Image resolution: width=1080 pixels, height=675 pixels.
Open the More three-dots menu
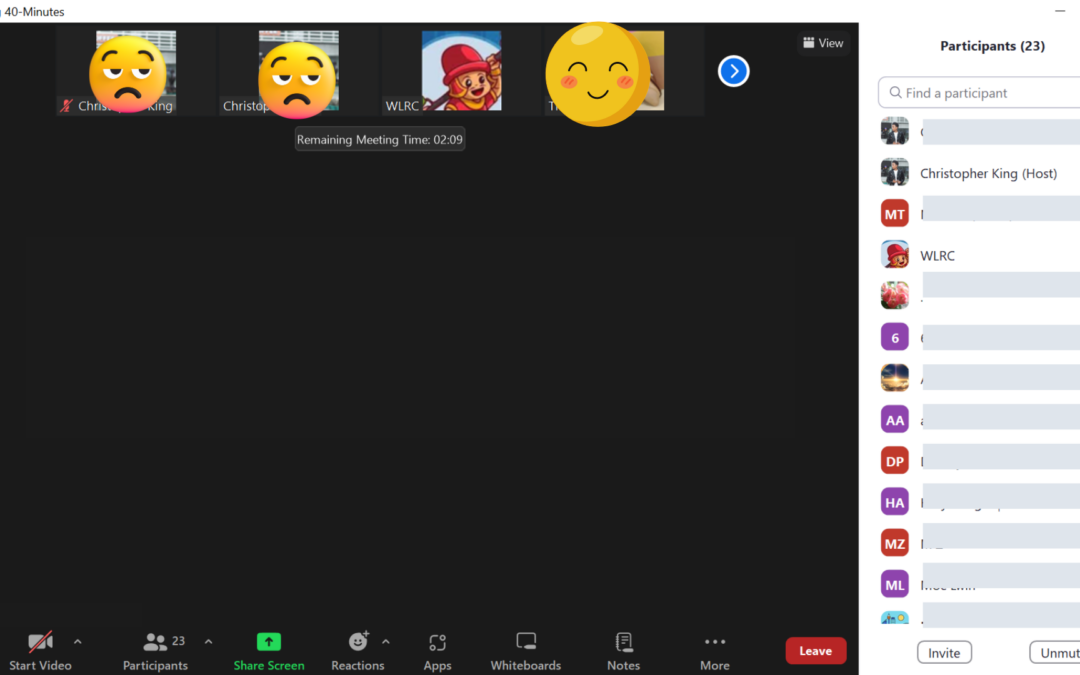pos(715,642)
